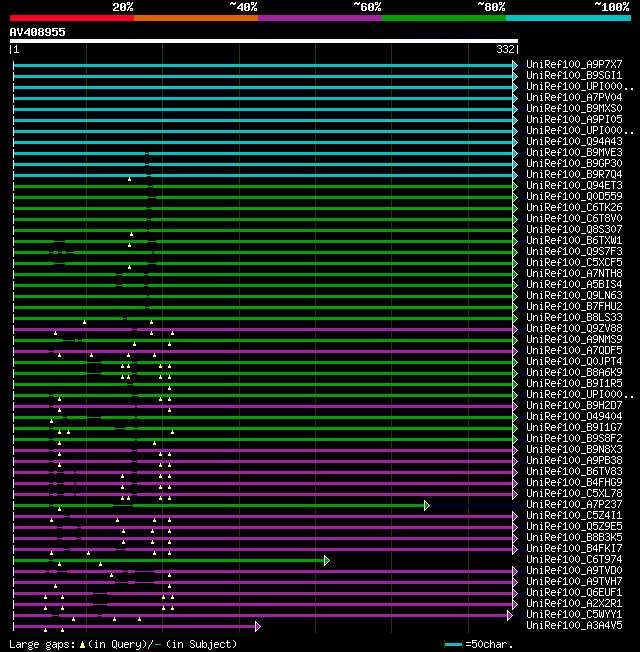
Task: Click the UniRef100_B4FHG9 hit name
Action: (x=574, y=482)
